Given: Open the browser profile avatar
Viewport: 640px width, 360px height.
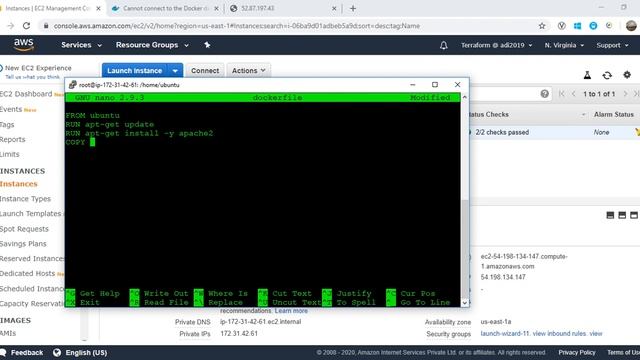Looking at the screenshot, I should pyautogui.click(x=631, y=26).
